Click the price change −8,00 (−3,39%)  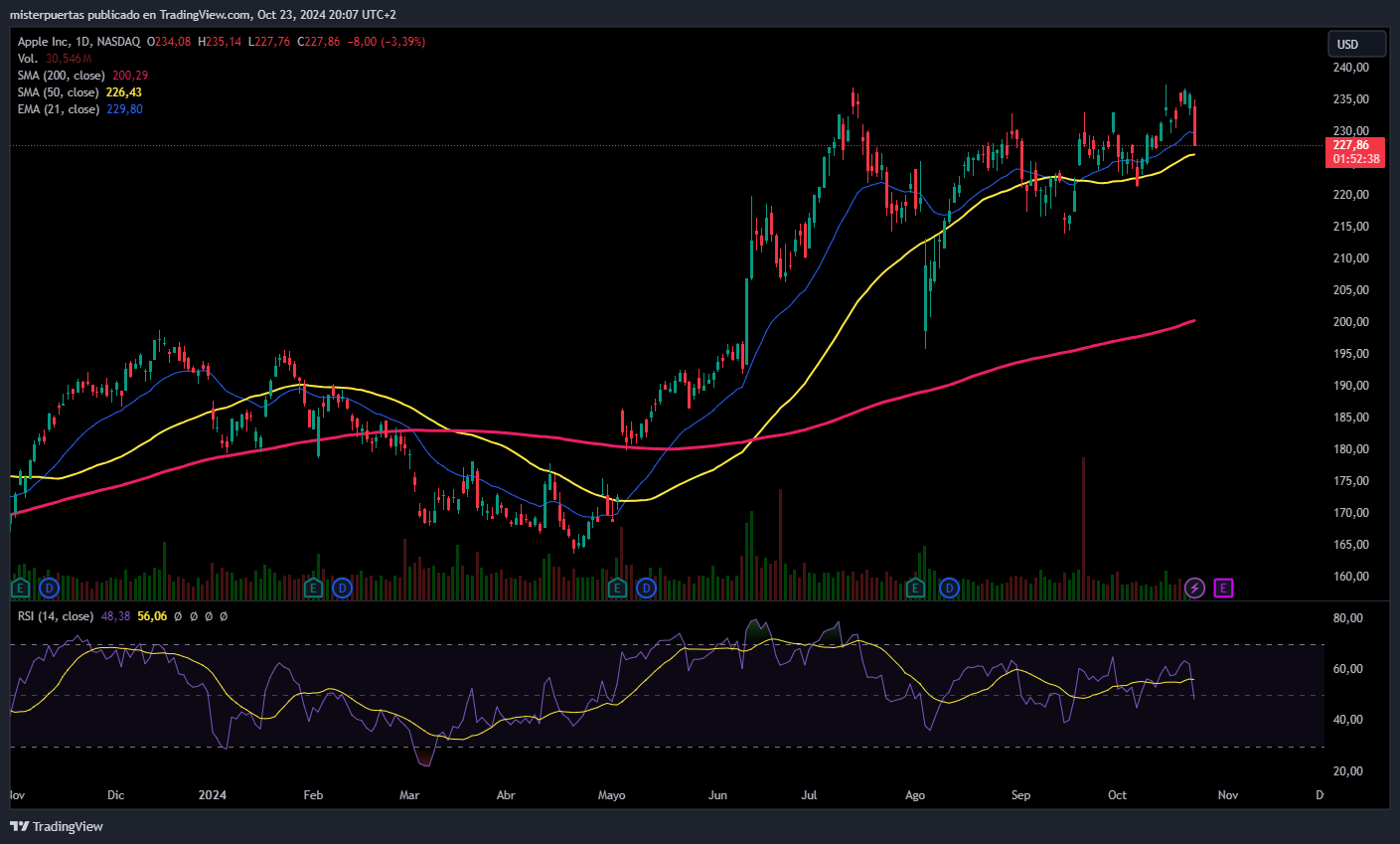point(387,42)
